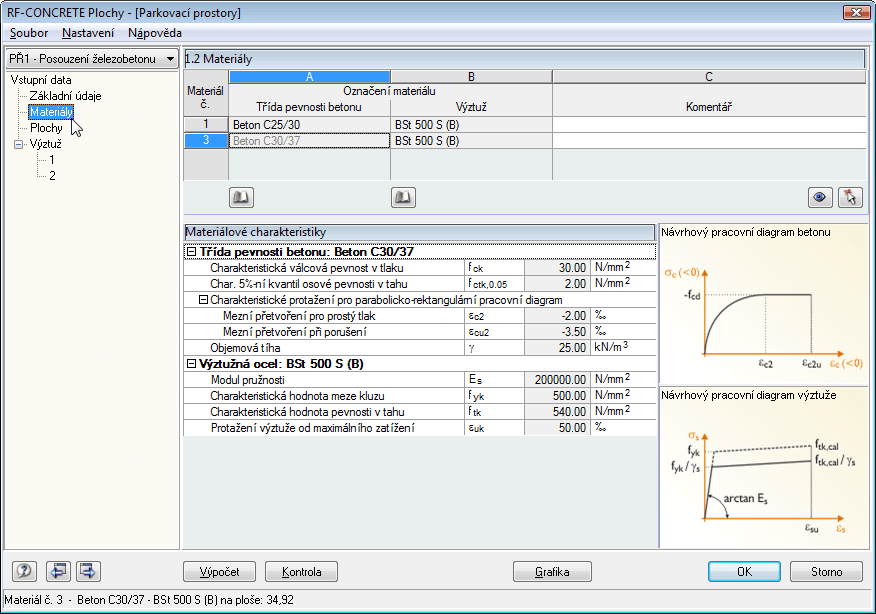The width and height of the screenshot is (876, 614).
Task: Collapse the Výztuž tree node
Action: (18, 144)
